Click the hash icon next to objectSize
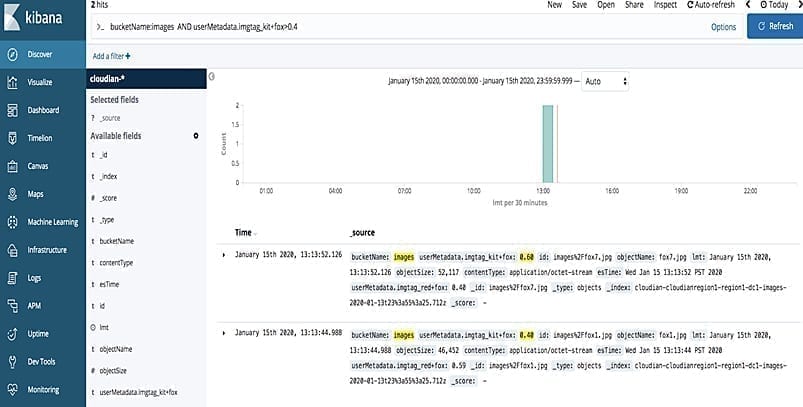The width and height of the screenshot is (803, 407). (93, 371)
